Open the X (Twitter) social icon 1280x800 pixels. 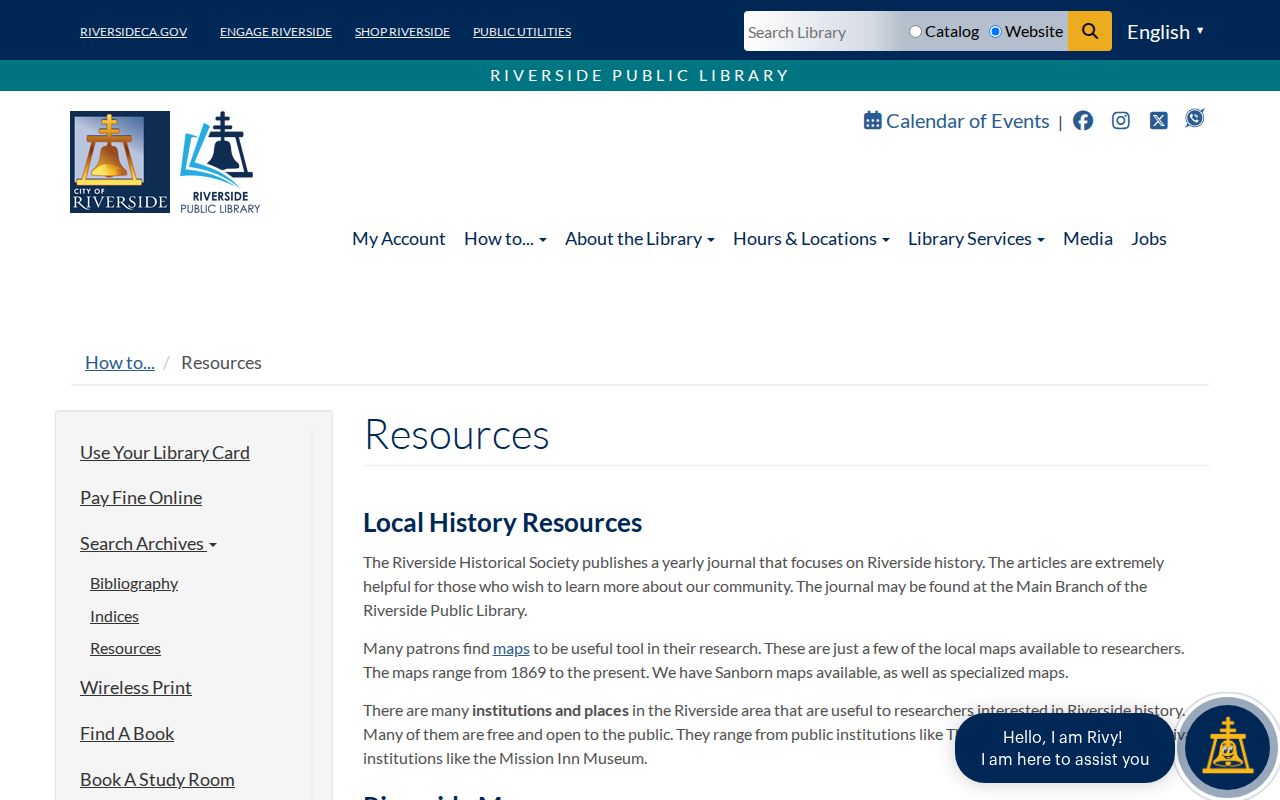(x=1158, y=121)
